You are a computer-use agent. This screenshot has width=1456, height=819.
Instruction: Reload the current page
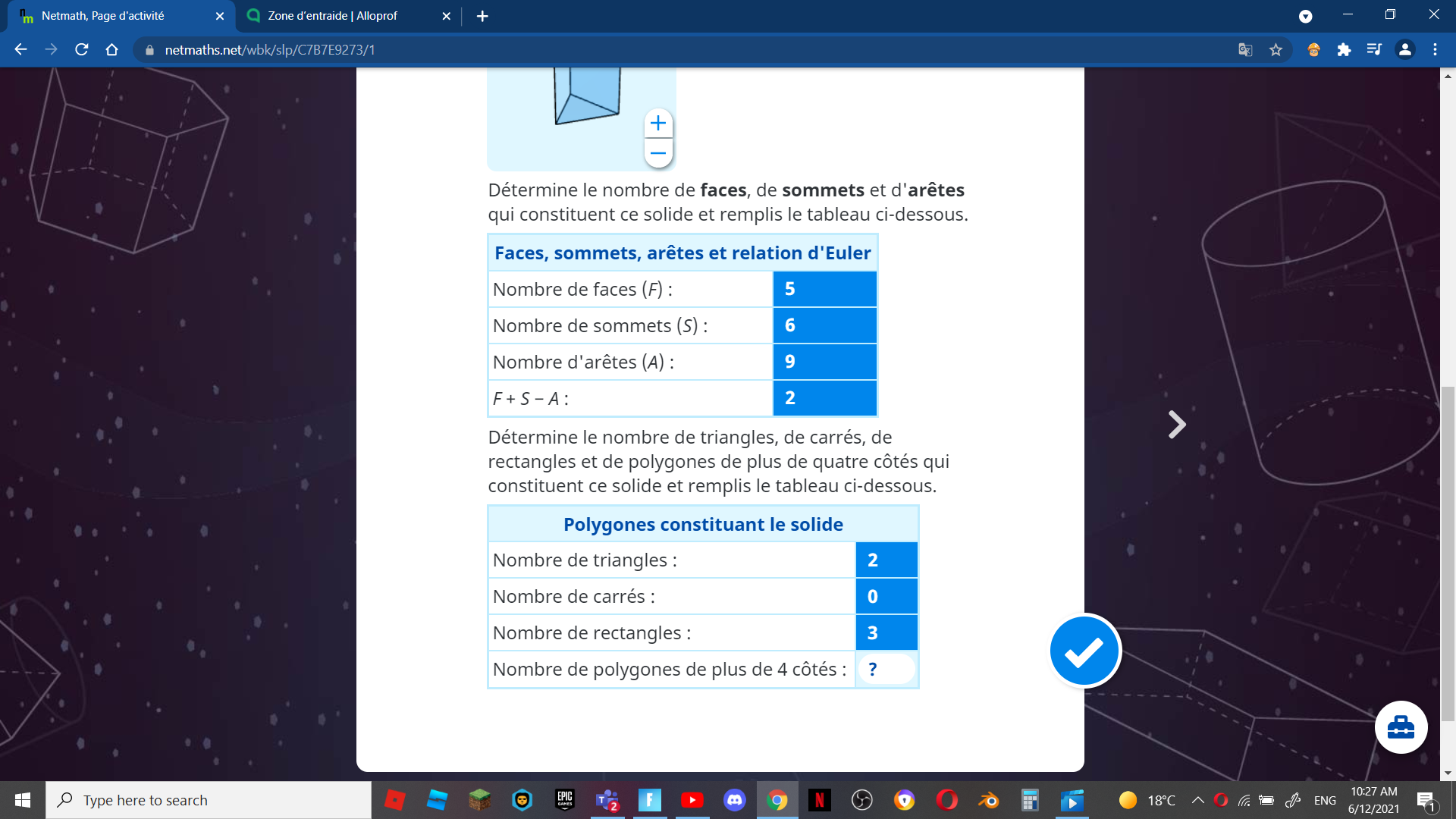click(x=81, y=49)
